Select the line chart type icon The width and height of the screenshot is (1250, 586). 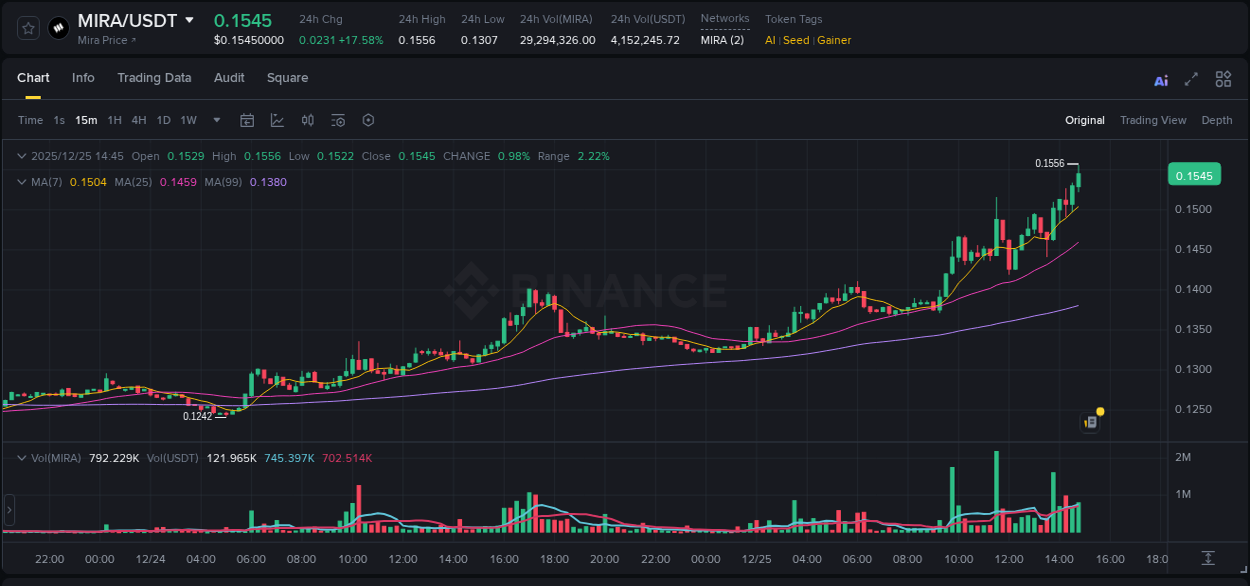click(277, 120)
